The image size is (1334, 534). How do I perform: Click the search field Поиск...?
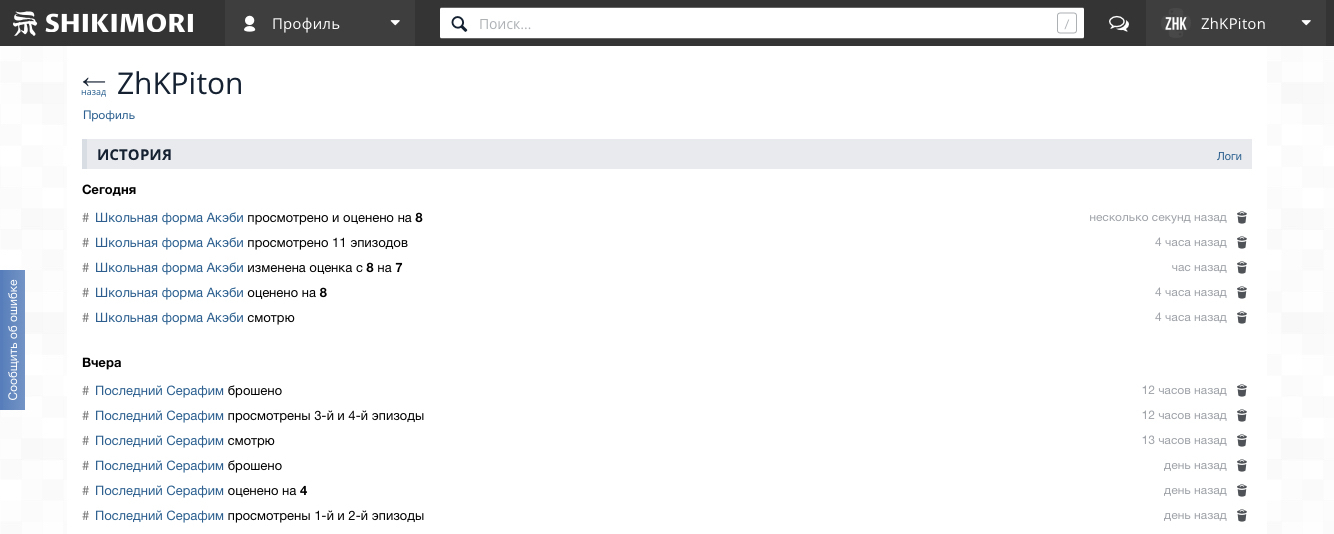point(762,23)
